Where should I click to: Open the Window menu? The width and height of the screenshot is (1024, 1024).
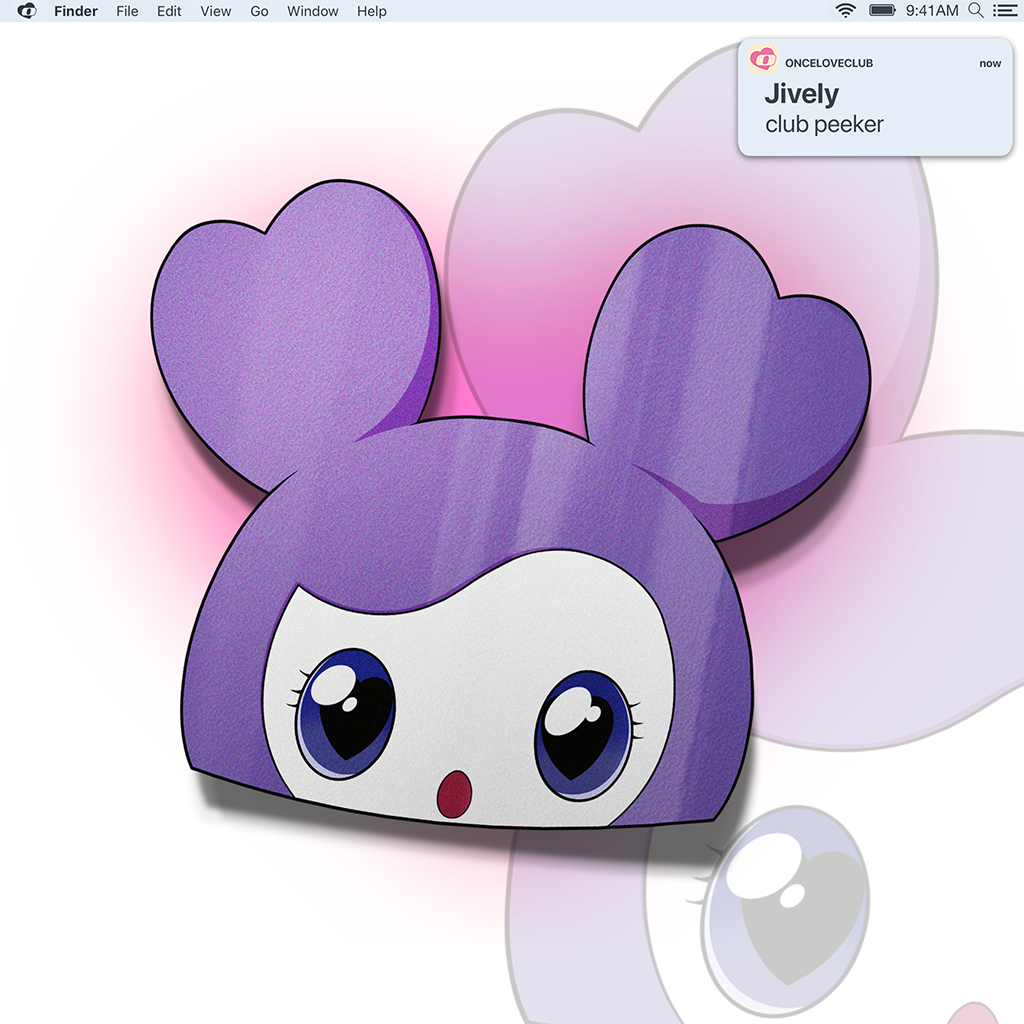pos(312,11)
